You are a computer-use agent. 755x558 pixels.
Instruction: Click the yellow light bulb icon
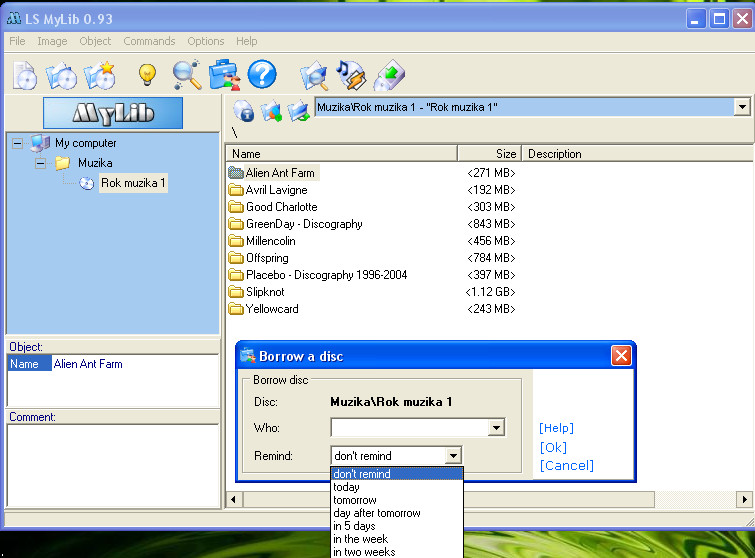tap(147, 75)
